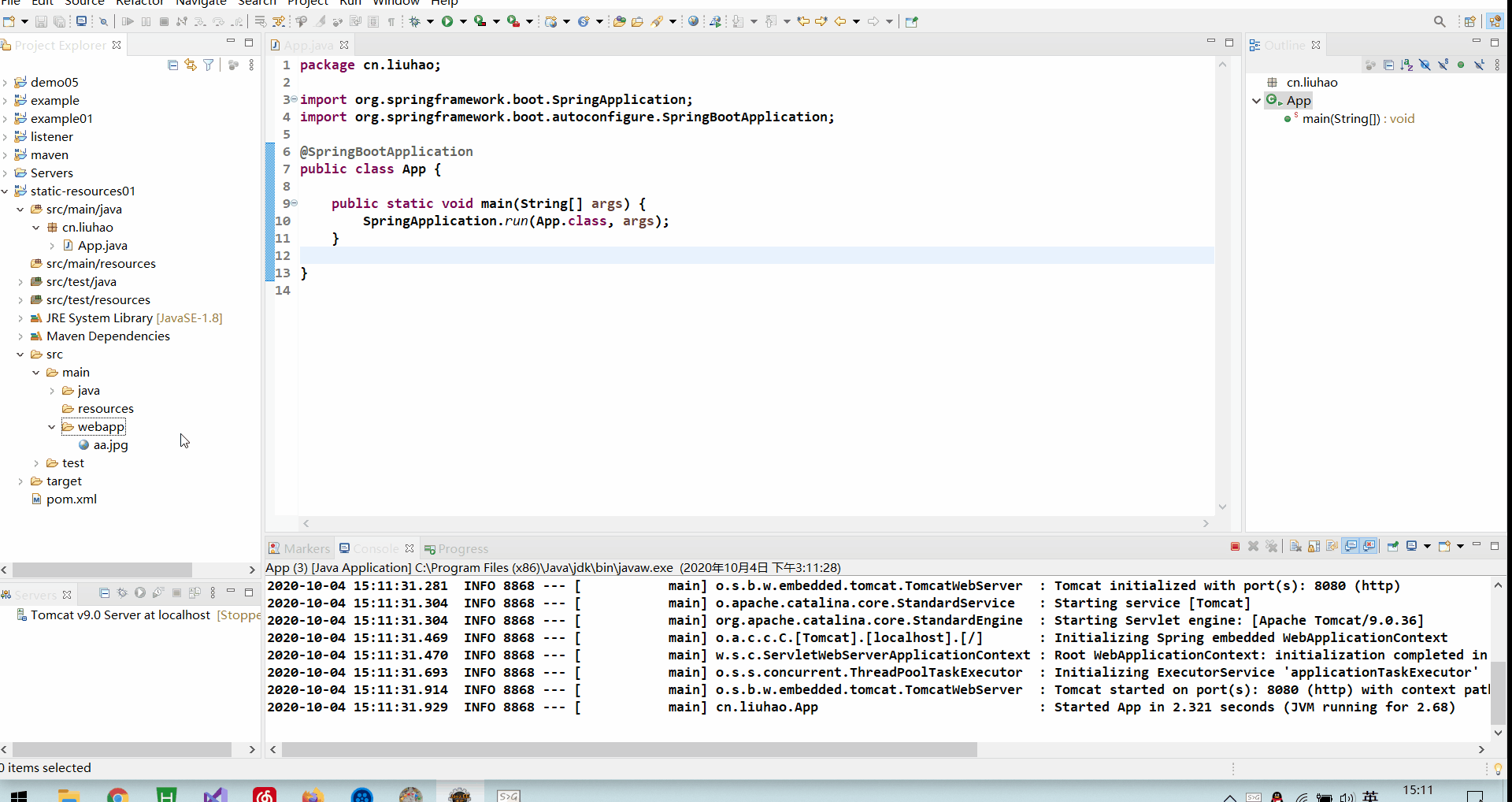1512x802 pixels.
Task: Click the Open Web Browser globe icon
Action: 693,21
